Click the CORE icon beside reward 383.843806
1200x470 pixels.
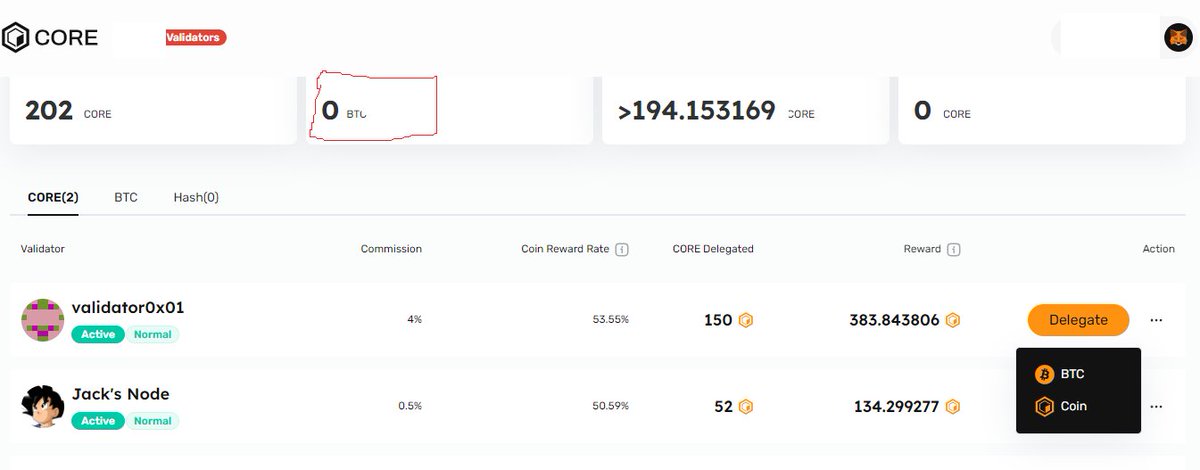click(x=953, y=321)
